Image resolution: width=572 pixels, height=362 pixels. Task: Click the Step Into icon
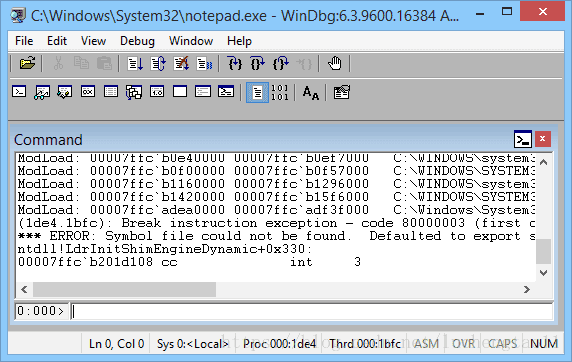pos(235,63)
